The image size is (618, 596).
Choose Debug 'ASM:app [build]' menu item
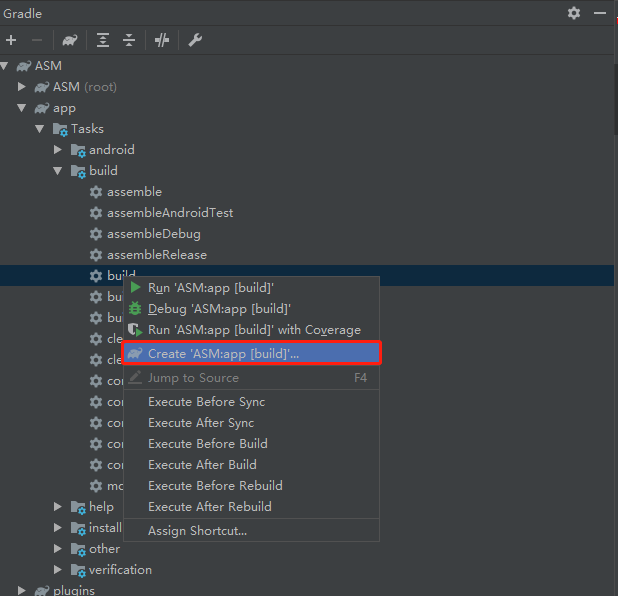pyautogui.click(x=251, y=309)
